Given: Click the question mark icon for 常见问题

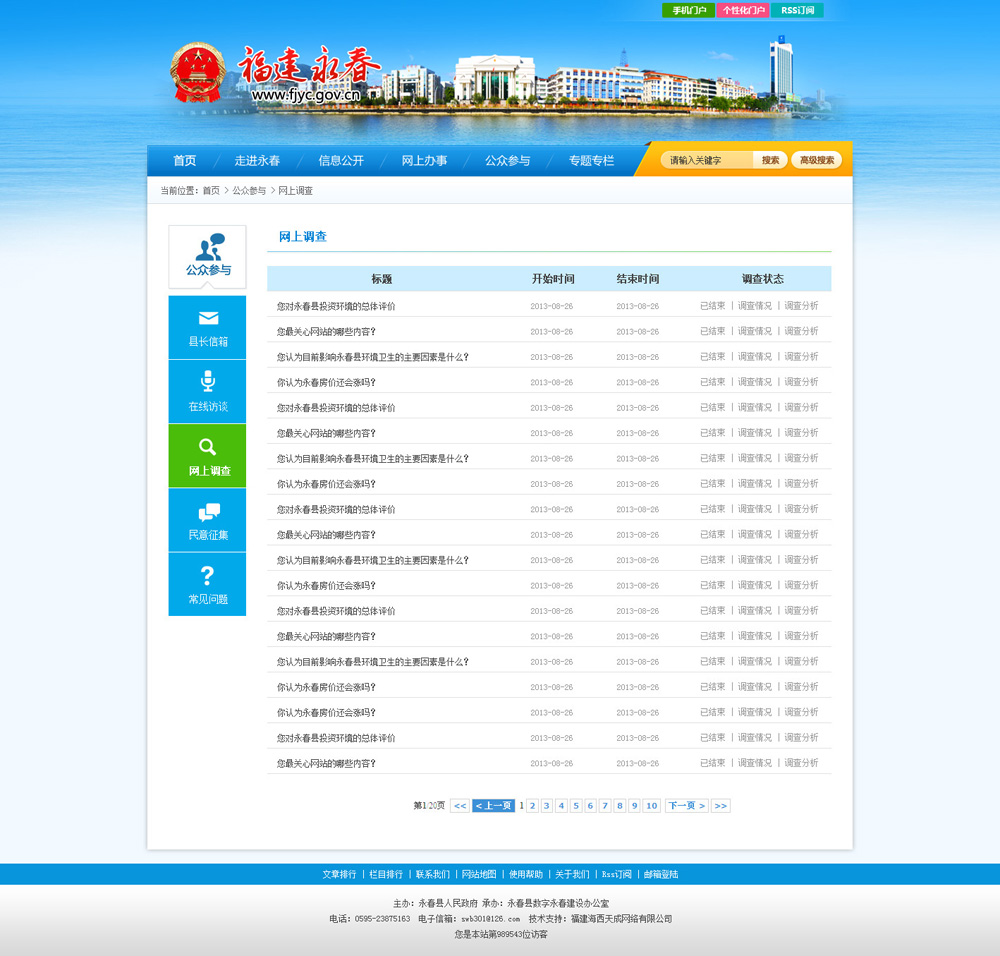Looking at the screenshot, I should (x=207, y=575).
